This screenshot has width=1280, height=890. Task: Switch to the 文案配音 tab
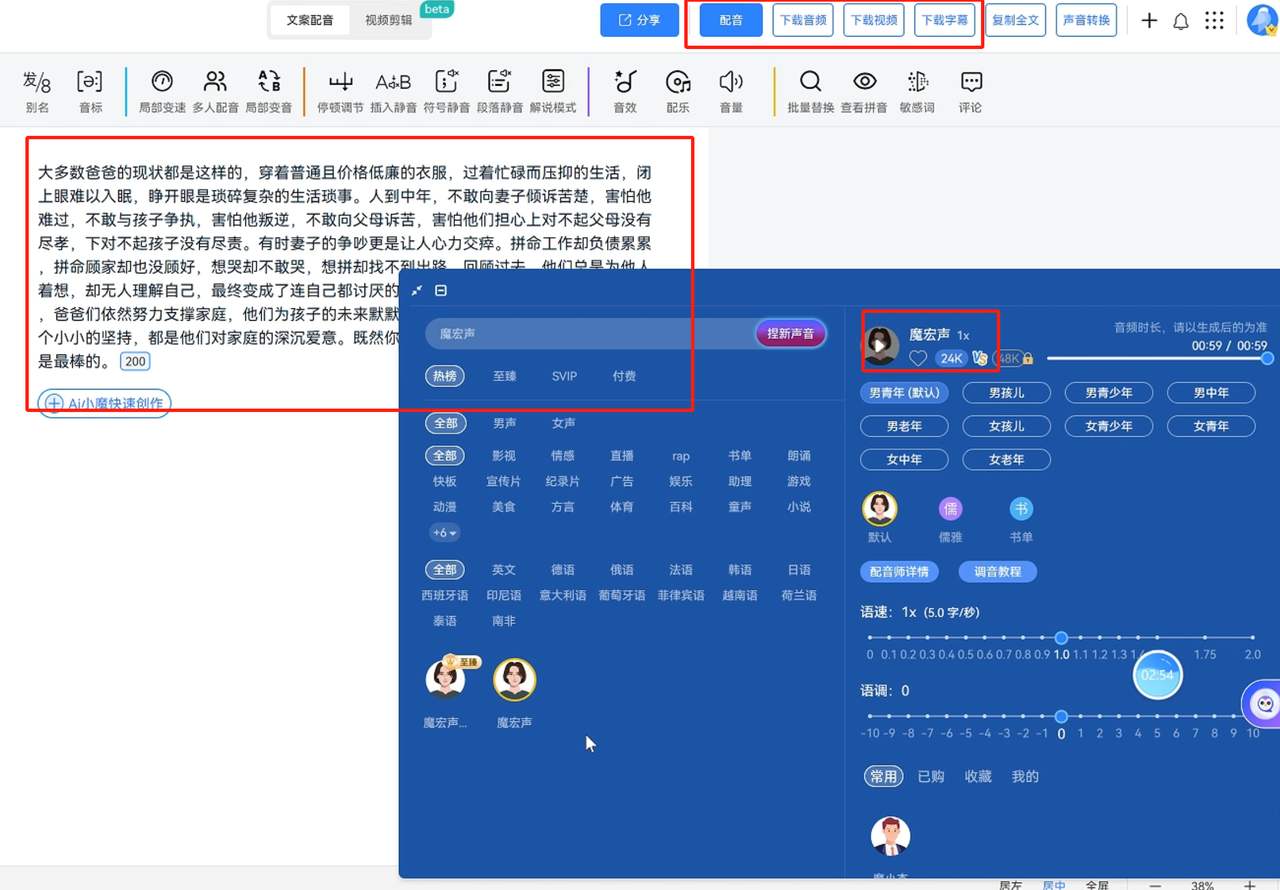pos(309,20)
